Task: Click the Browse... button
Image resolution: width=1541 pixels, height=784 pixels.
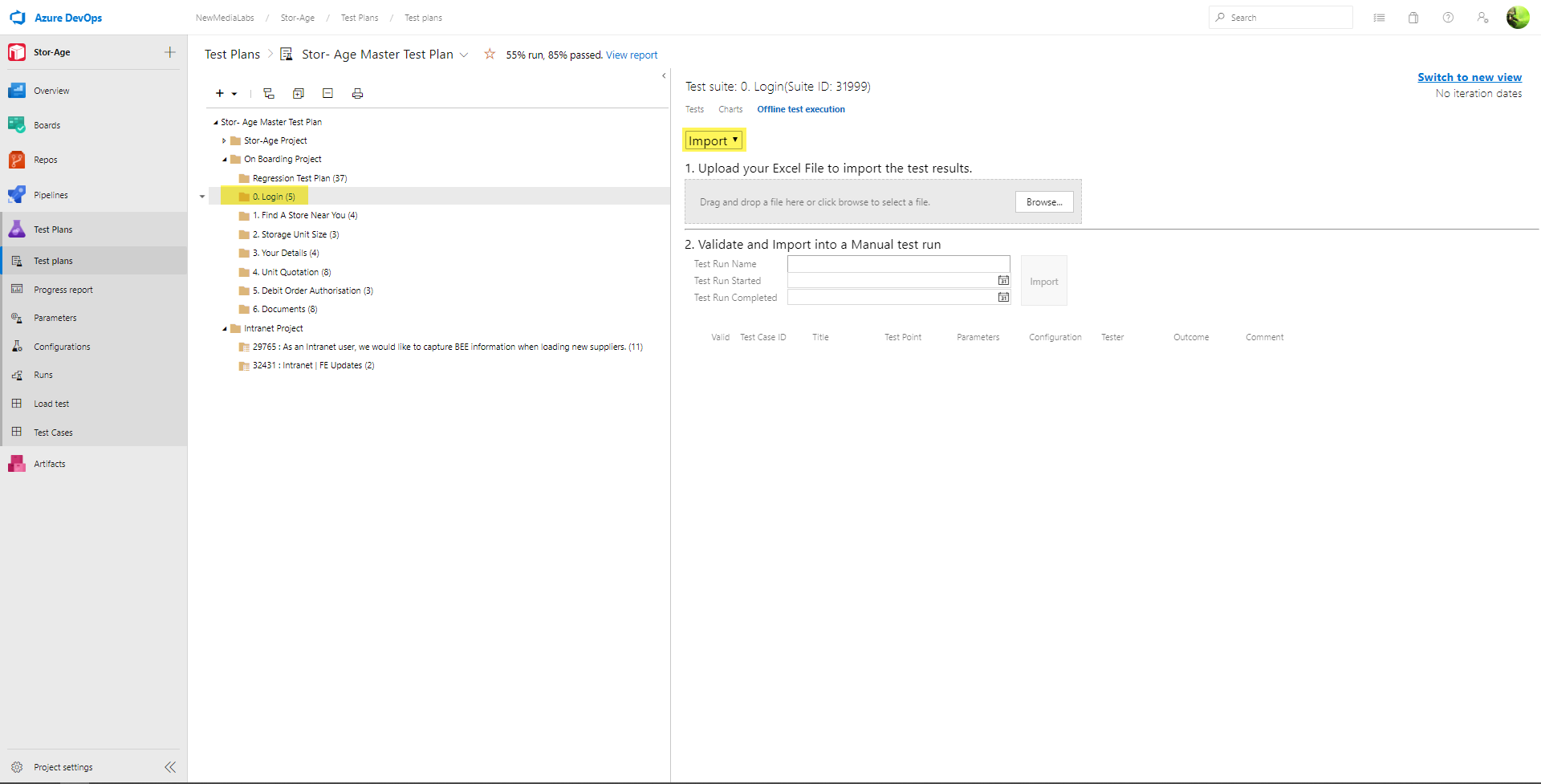Action: (1044, 202)
